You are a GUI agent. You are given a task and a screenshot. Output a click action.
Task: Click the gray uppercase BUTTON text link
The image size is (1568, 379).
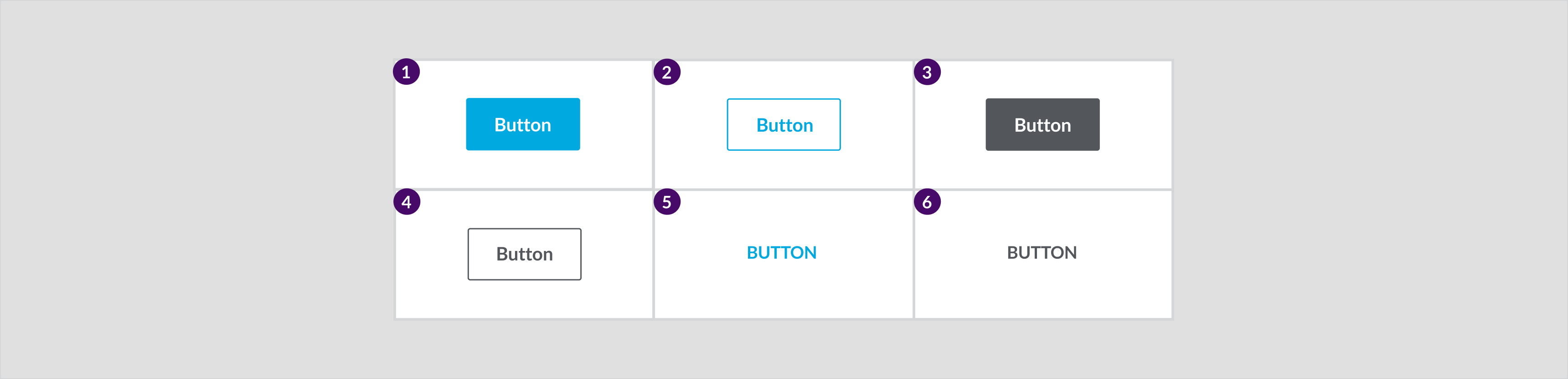click(1042, 252)
